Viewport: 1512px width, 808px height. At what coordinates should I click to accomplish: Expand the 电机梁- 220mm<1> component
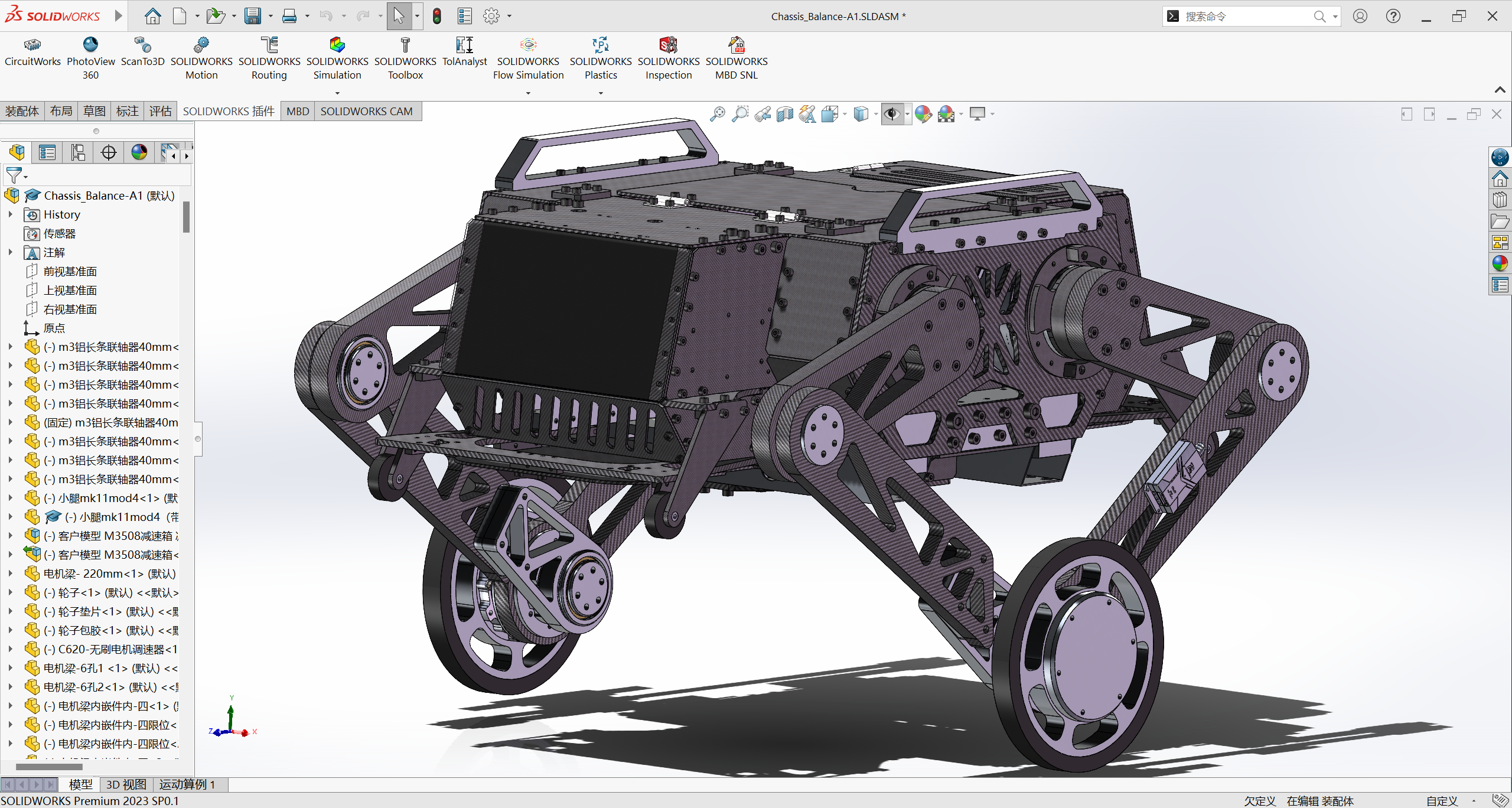[11, 574]
